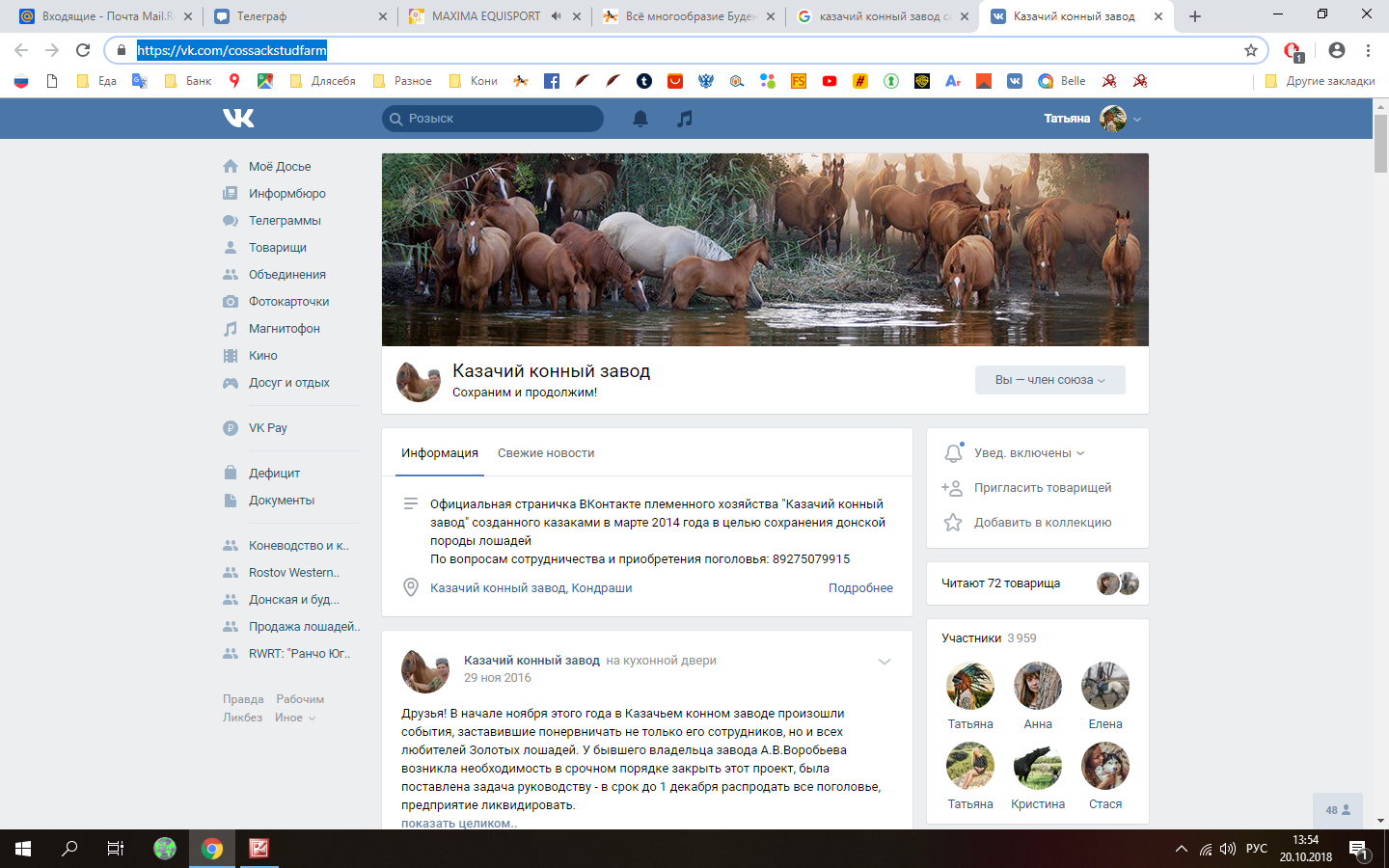Open the music note player icon
Image resolution: width=1389 pixels, height=868 pixels.
click(x=685, y=119)
